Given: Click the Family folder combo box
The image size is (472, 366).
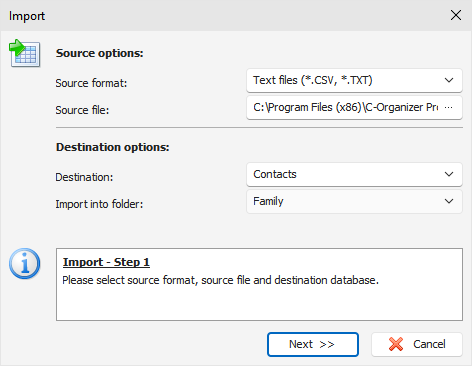Looking at the screenshot, I should 354,201.
